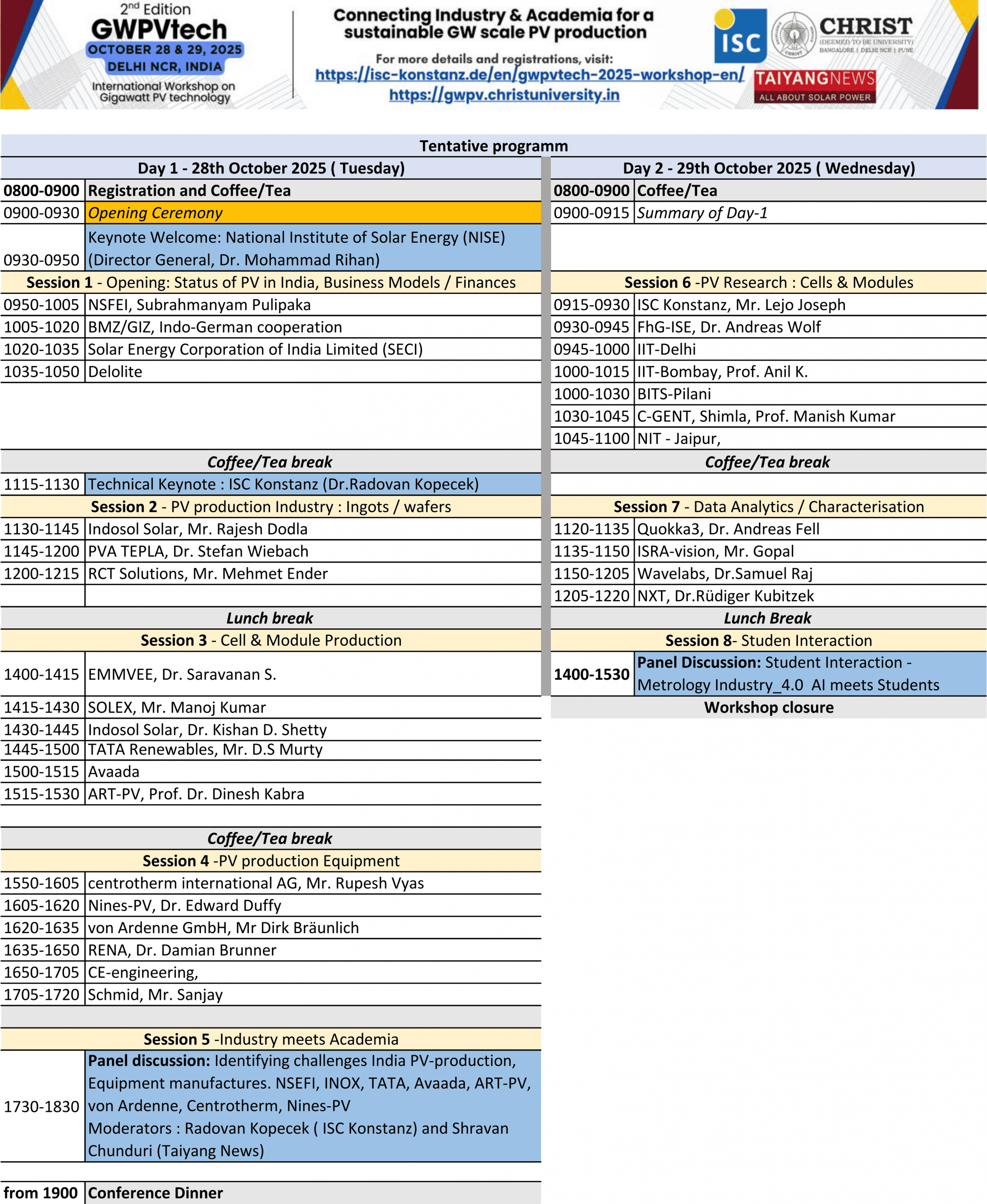Click the Session 5 Industry meets Academia header
Image resolution: width=987 pixels, height=1204 pixels.
[271, 1039]
